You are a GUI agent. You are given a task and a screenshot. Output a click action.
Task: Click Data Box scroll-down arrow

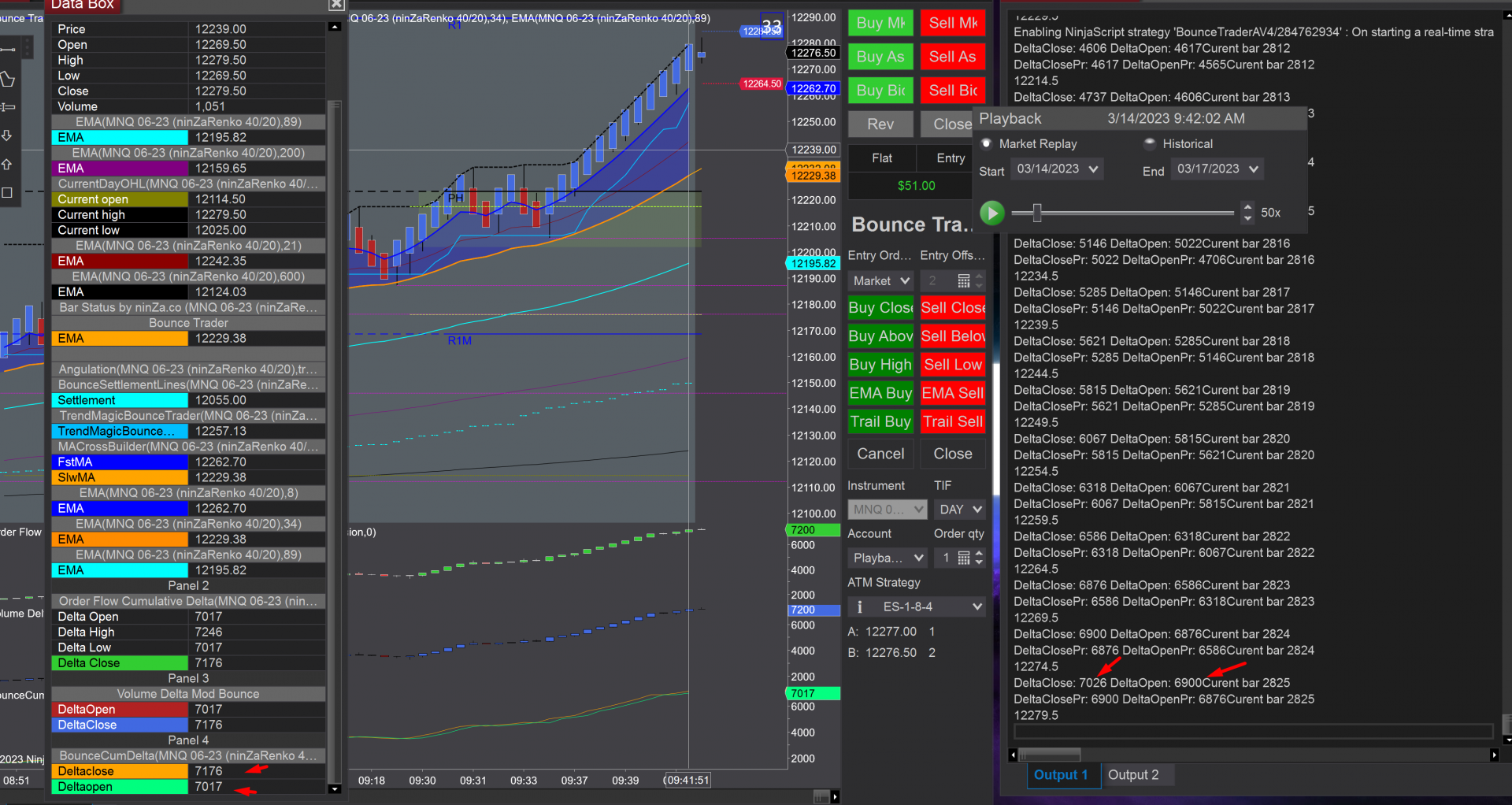[x=335, y=788]
